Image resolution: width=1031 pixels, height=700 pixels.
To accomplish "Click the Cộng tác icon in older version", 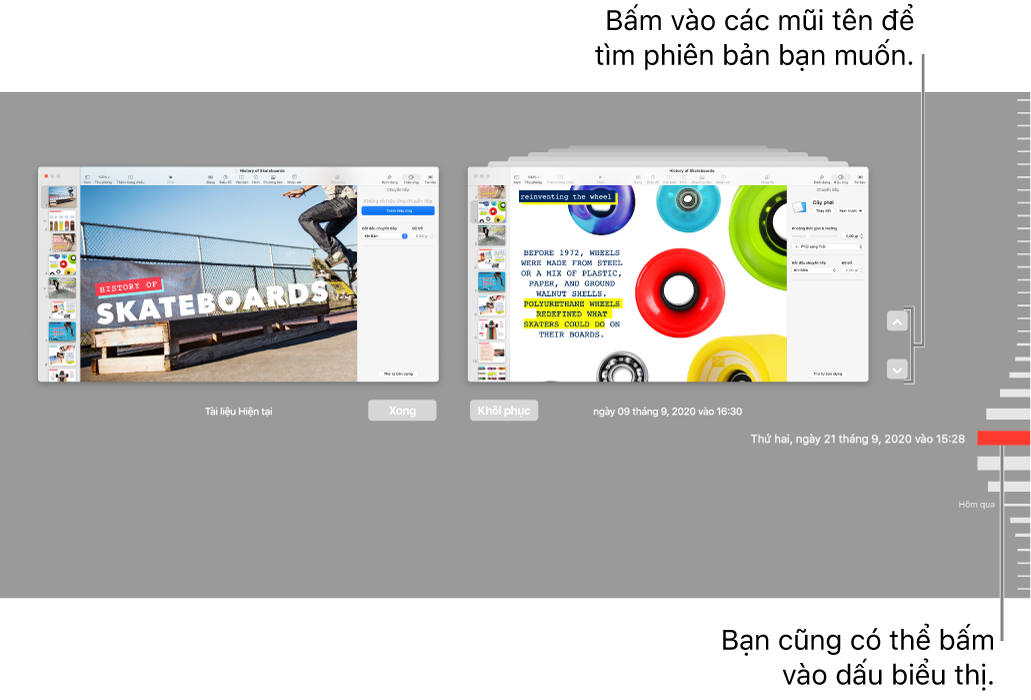I will (x=767, y=179).
